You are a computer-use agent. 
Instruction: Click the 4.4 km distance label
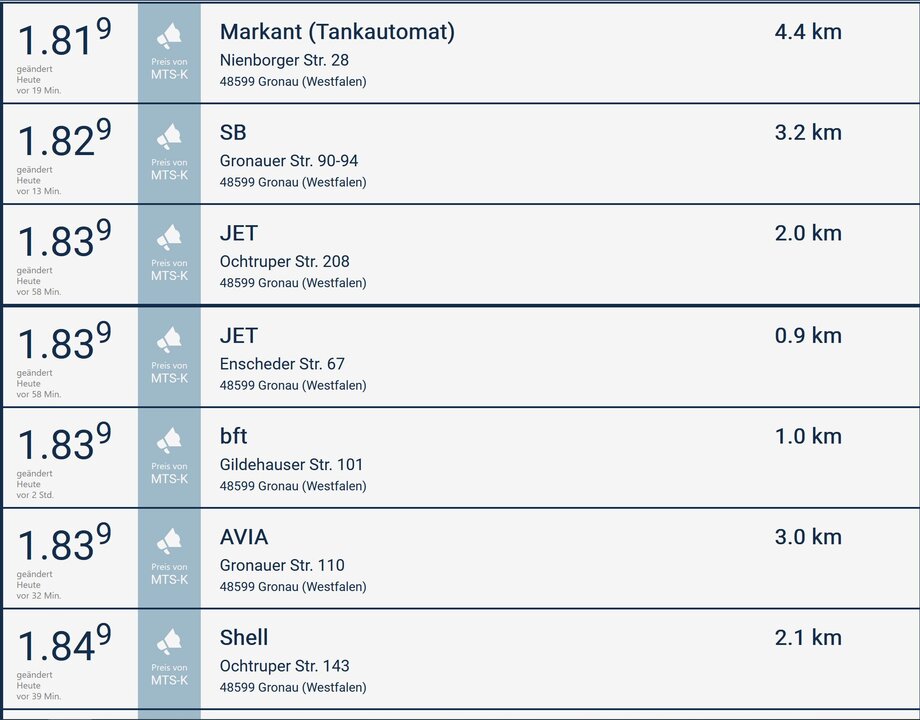coord(808,32)
